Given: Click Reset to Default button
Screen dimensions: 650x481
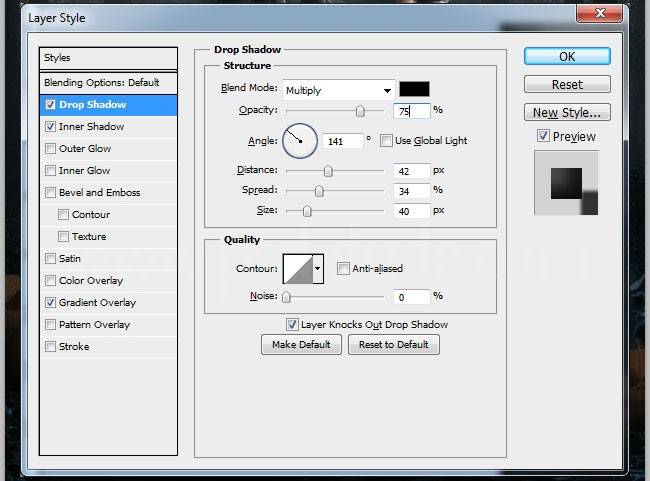Looking at the screenshot, I should (x=393, y=344).
